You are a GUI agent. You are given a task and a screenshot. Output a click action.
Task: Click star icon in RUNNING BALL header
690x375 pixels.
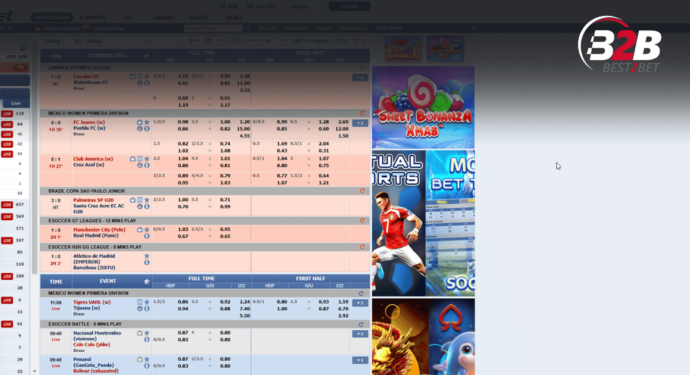pyautogui.click(x=147, y=56)
